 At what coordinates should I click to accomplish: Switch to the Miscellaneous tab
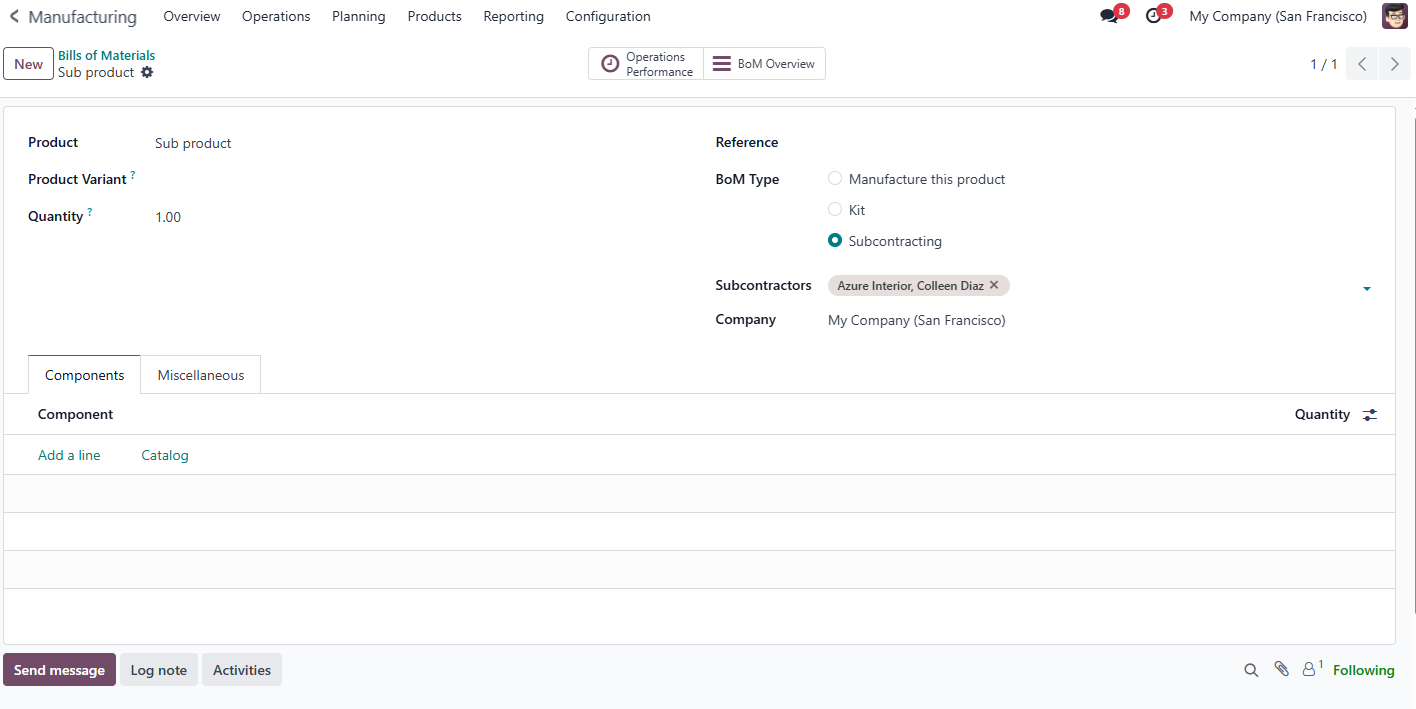[201, 375]
